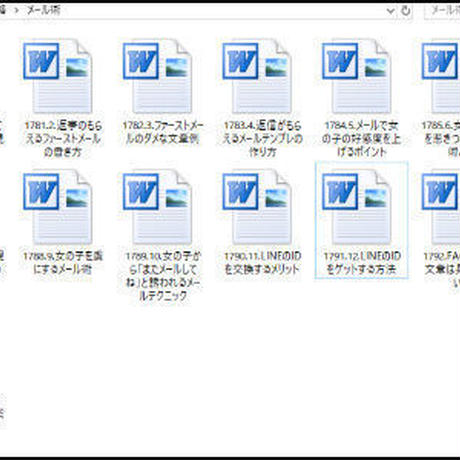Expand the chevron before メール術 breadcrumb
Viewport: 460px width, 460px height.
coord(17,11)
